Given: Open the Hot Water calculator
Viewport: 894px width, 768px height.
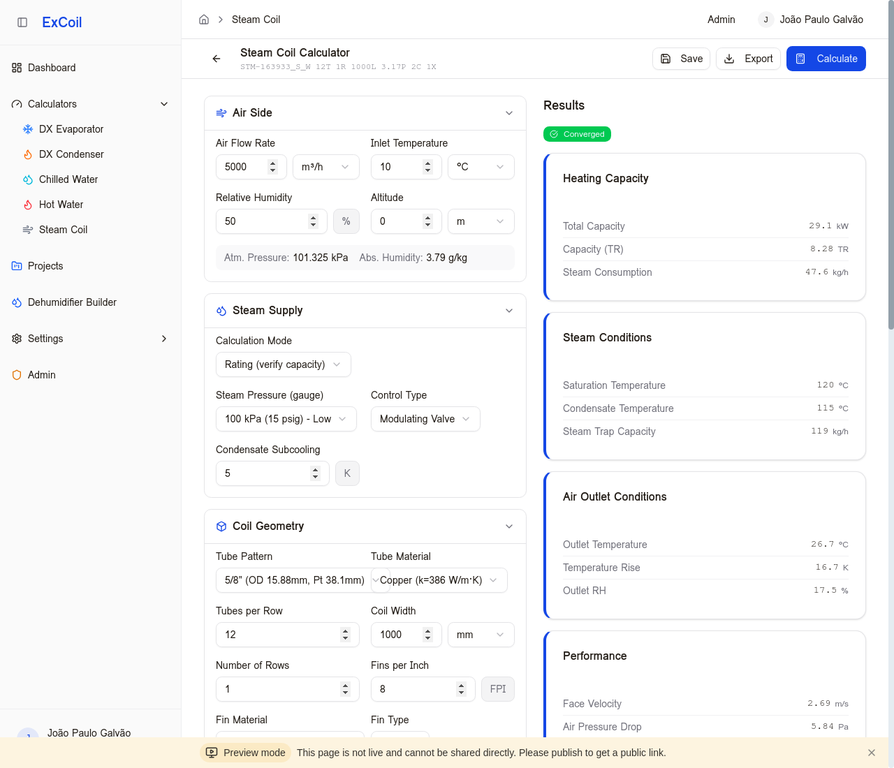Looking at the screenshot, I should click(x=61, y=205).
